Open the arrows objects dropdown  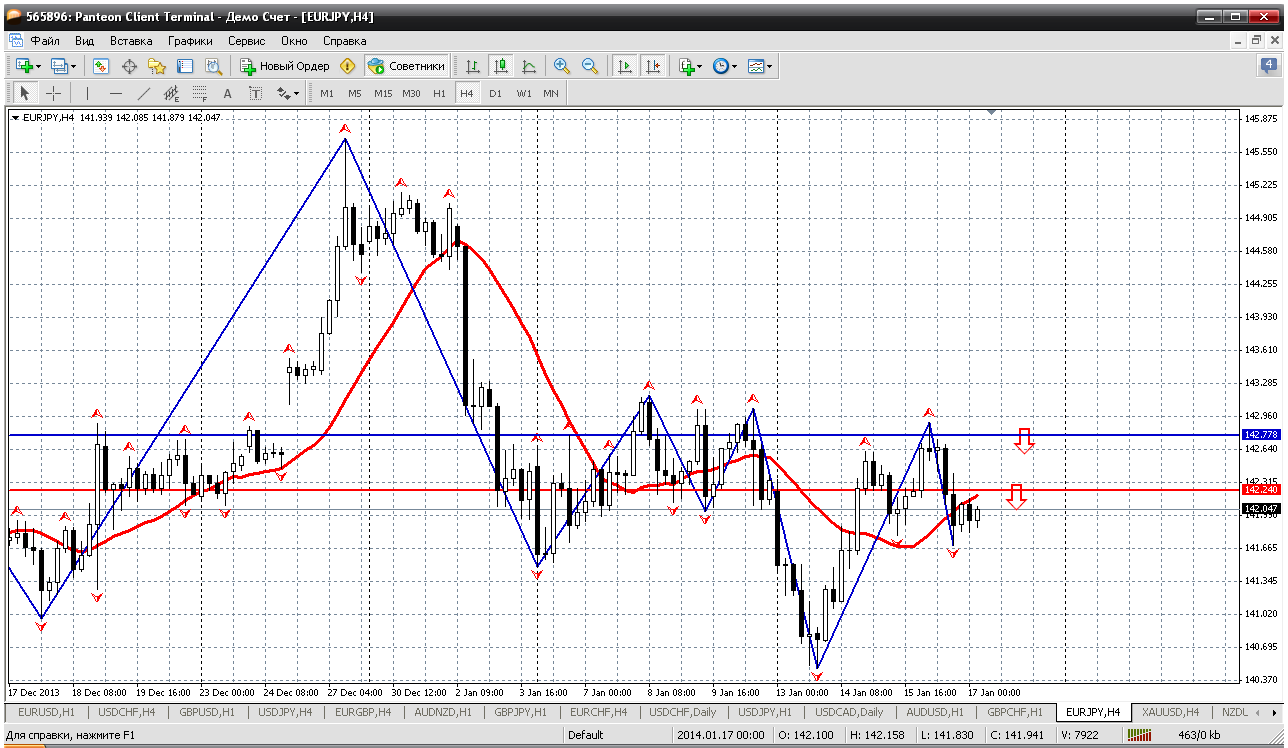(288, 93)
